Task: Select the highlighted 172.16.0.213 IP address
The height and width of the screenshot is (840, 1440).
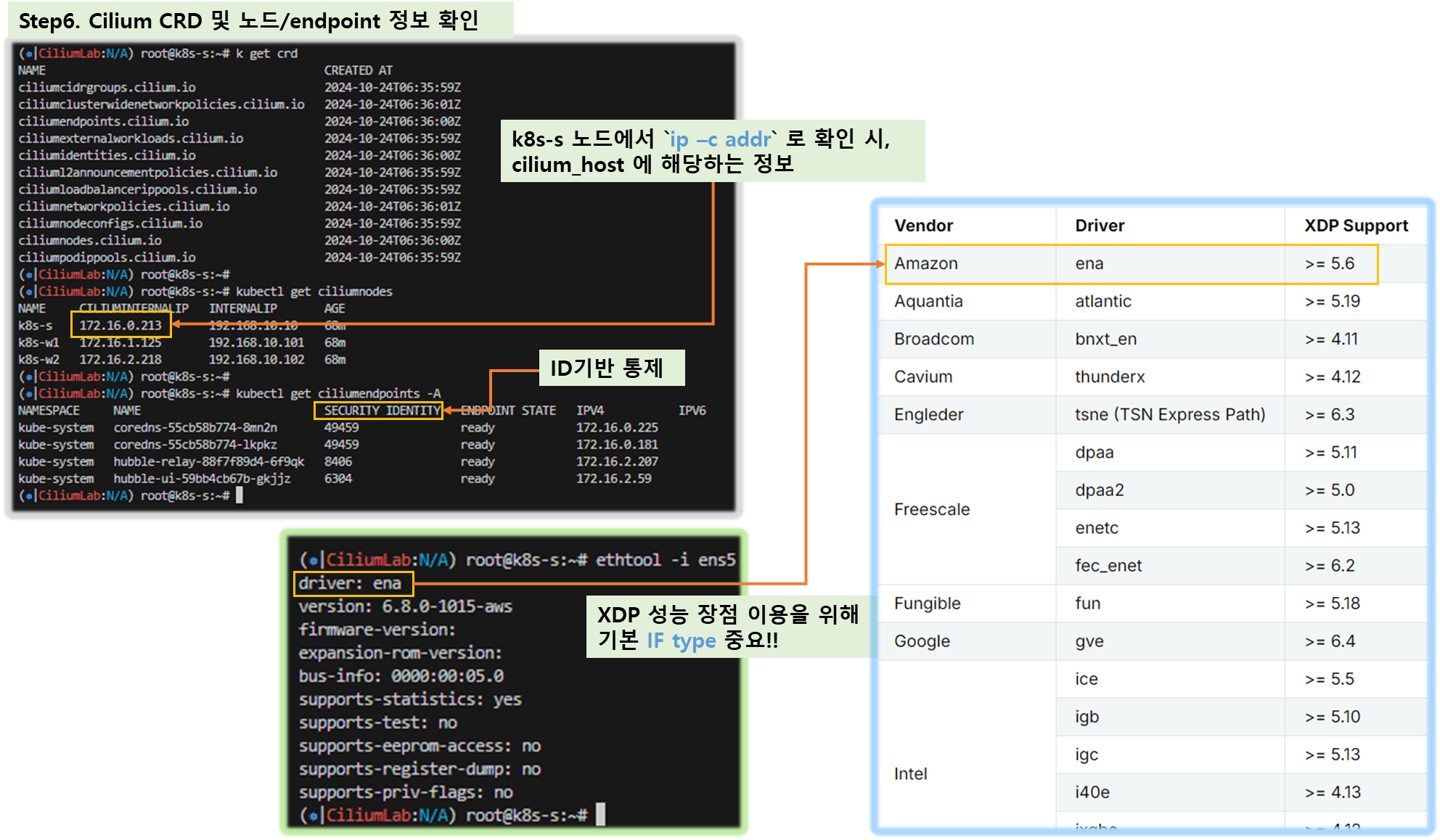Action: pyautogui.click(x=120, y=325)
